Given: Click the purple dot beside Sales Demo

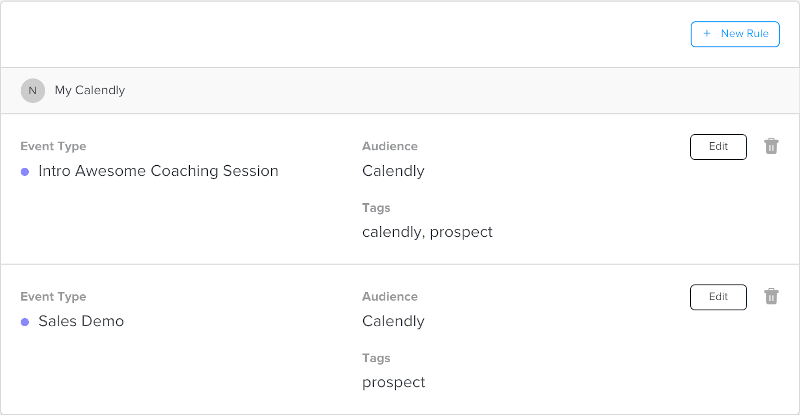Looking at the screenshot, I should pos(25,322).
